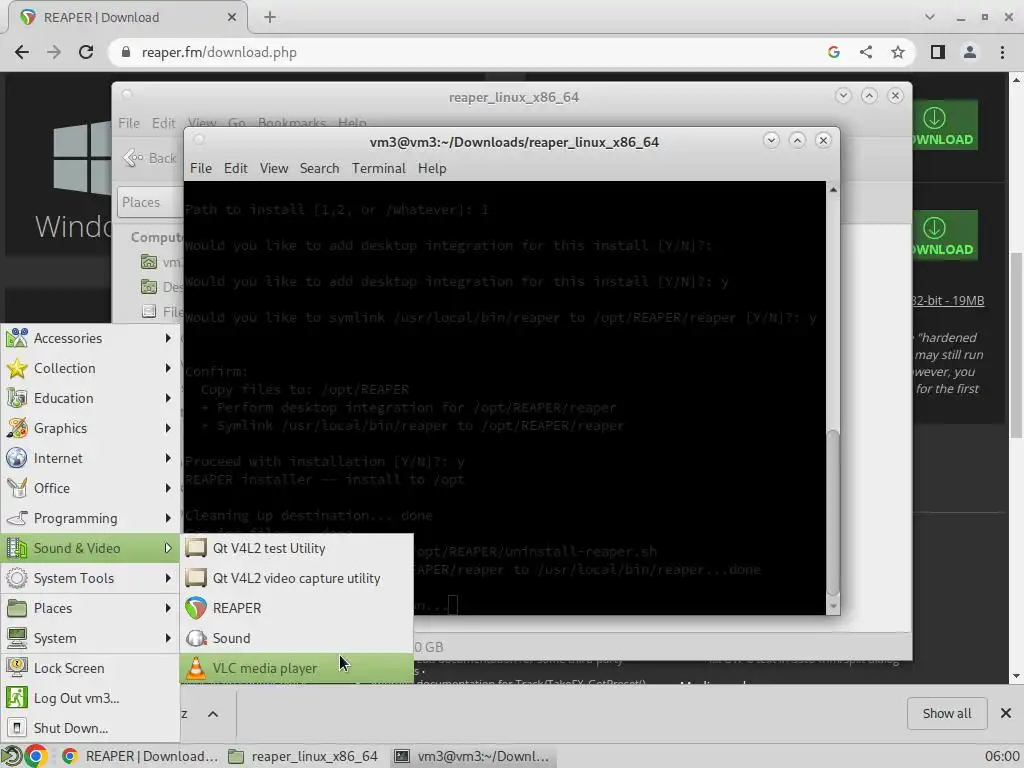
Task: Expand the Collection category
Action: pyautogui.click(x=90, y=368)
